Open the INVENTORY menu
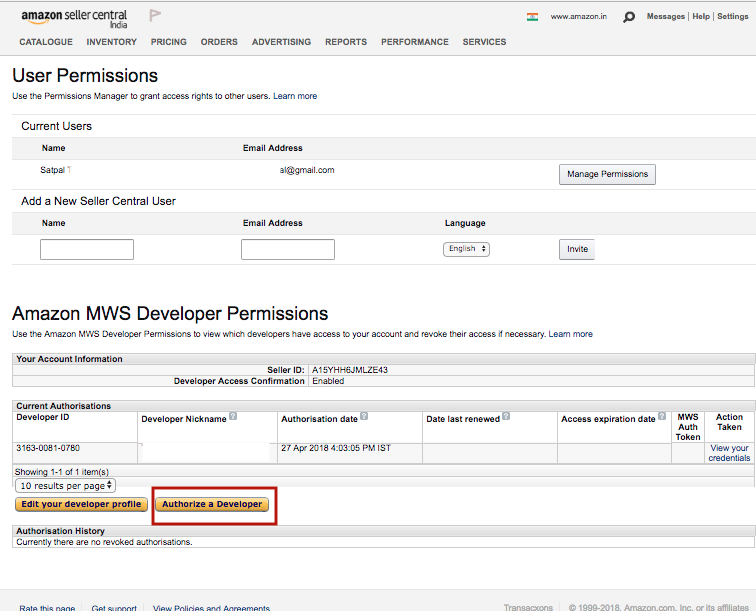 pos(111,42)
